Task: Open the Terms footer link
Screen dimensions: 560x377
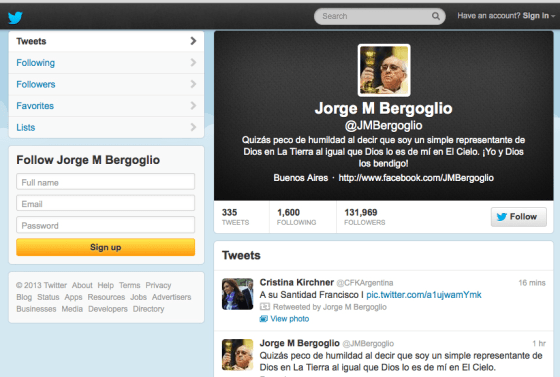Action: click(130, 285)
